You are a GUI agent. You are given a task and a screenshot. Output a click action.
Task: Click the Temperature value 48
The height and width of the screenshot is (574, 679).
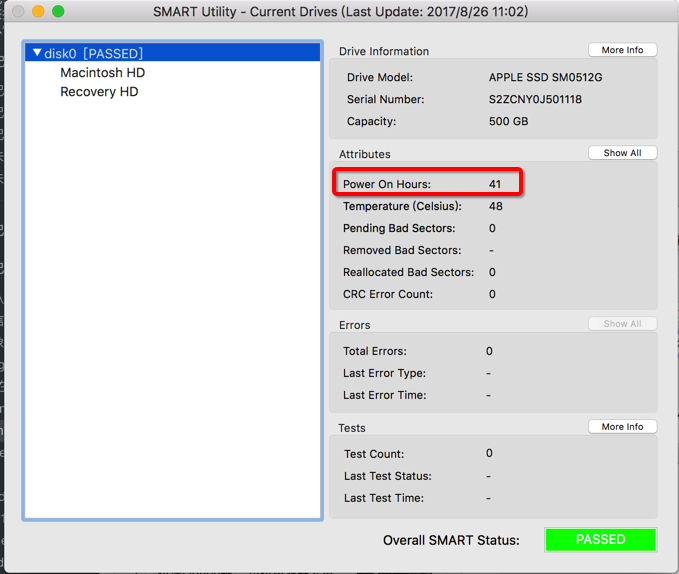[x=496, y=206]
